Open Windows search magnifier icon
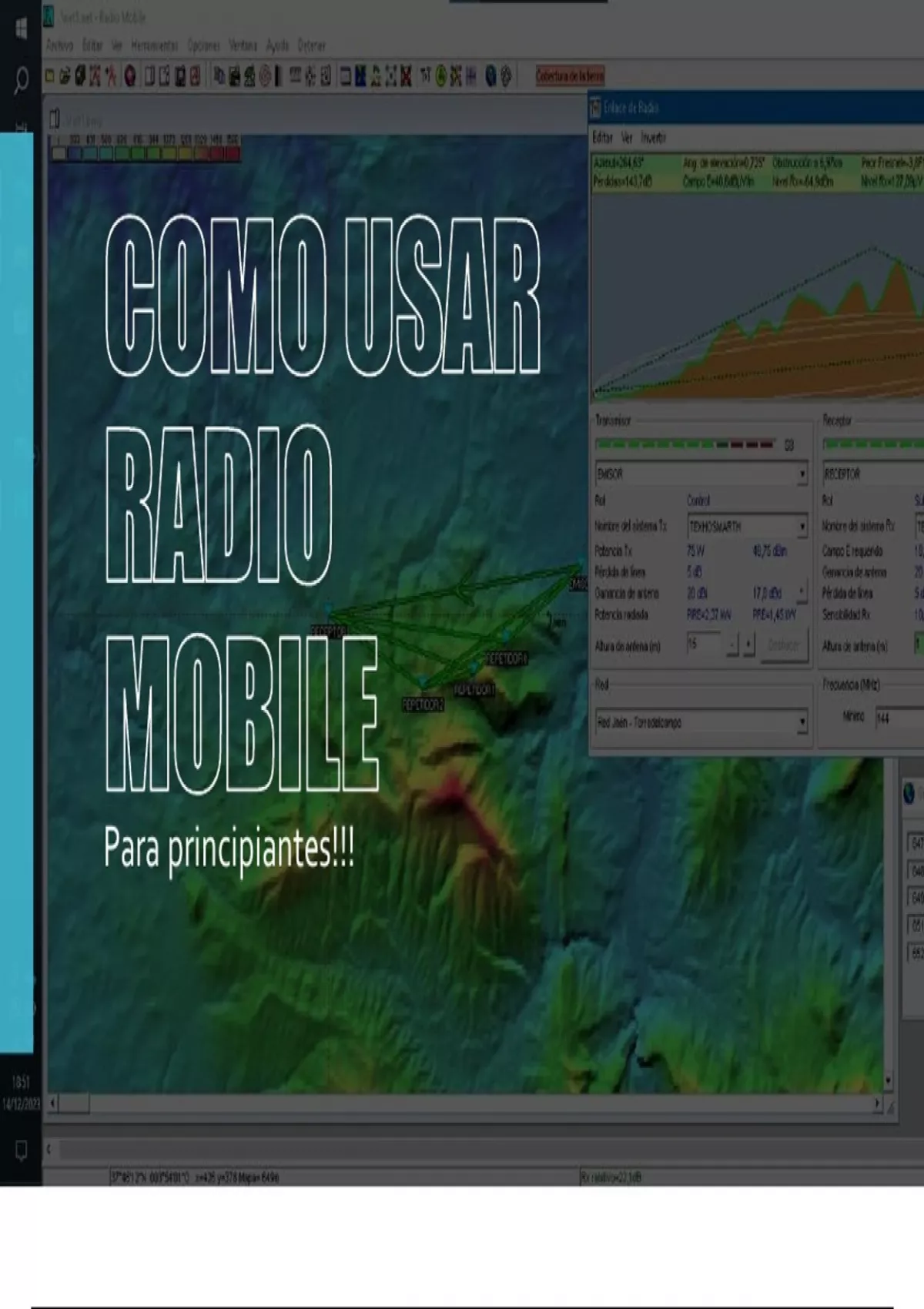Screen dimensions: 924x1309 point(21,79)
